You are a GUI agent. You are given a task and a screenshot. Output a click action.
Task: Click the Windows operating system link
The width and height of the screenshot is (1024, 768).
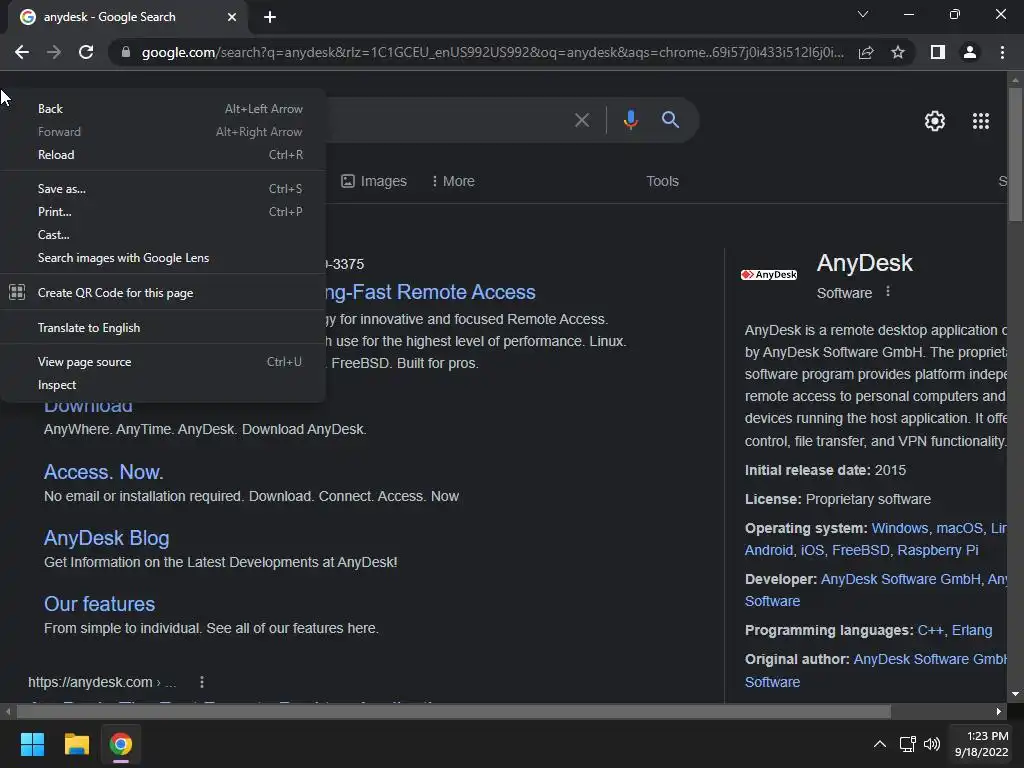click(x=899, y=528)
